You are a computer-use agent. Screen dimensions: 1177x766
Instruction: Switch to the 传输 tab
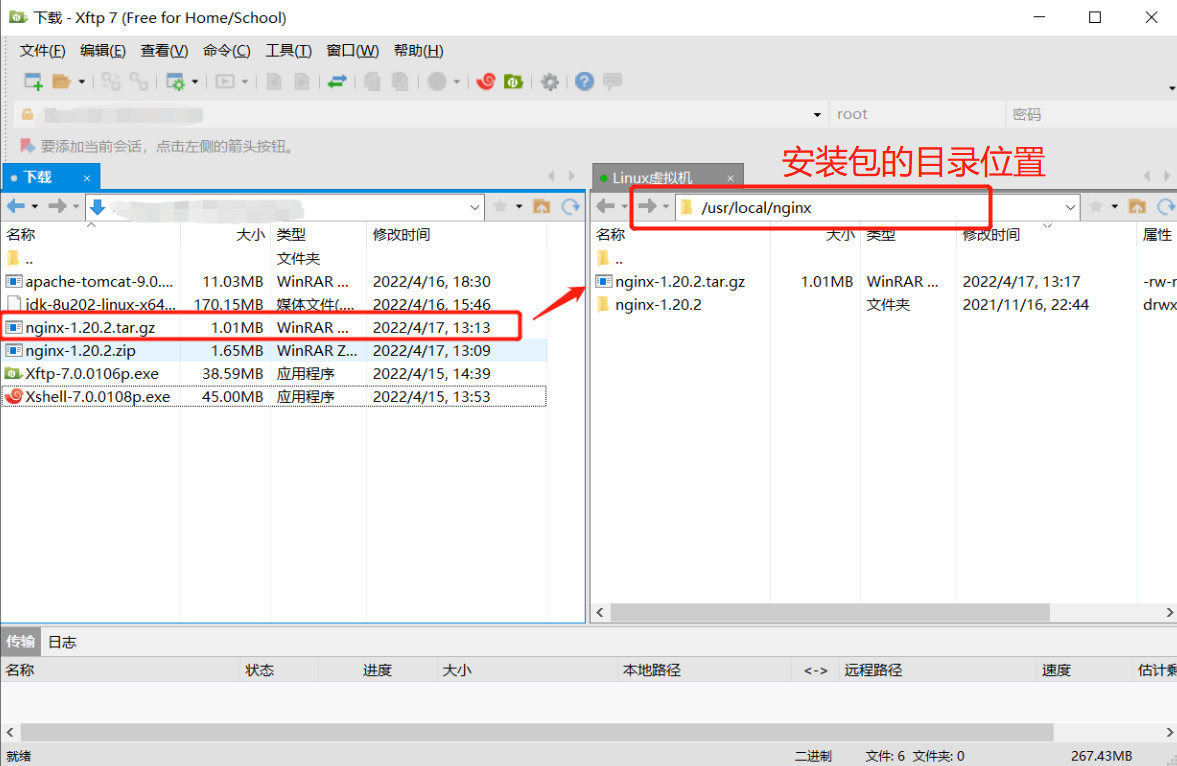pos(20,641)
